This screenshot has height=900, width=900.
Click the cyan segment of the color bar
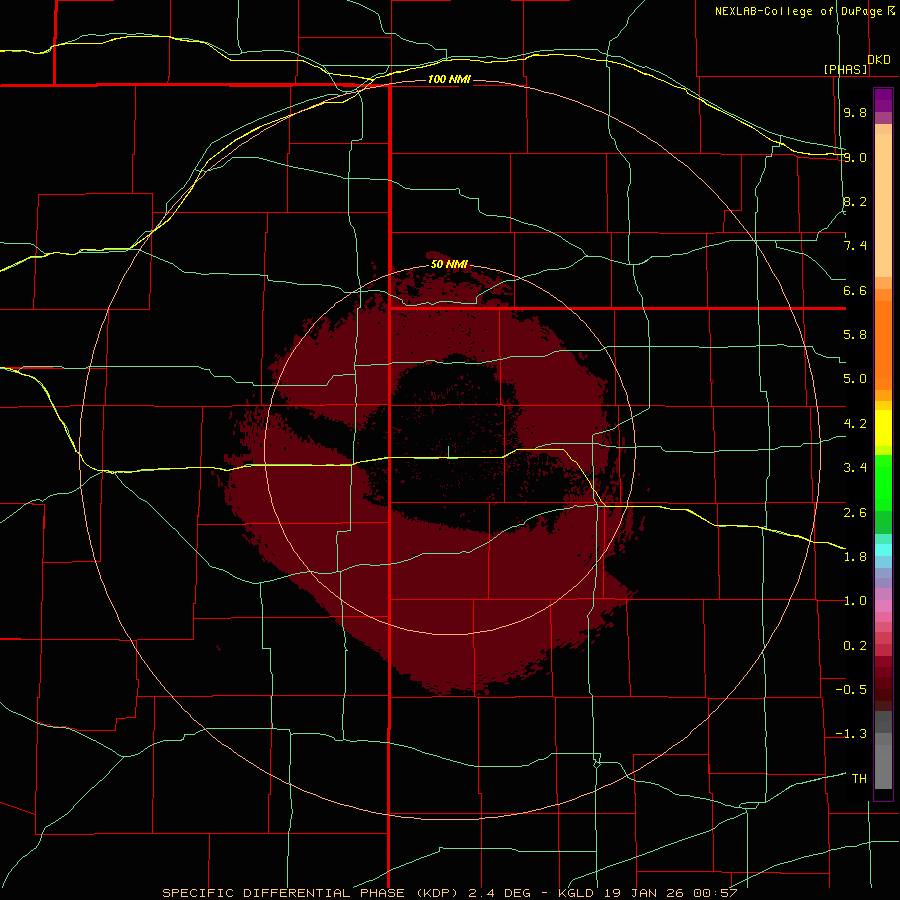coord(883,550)
